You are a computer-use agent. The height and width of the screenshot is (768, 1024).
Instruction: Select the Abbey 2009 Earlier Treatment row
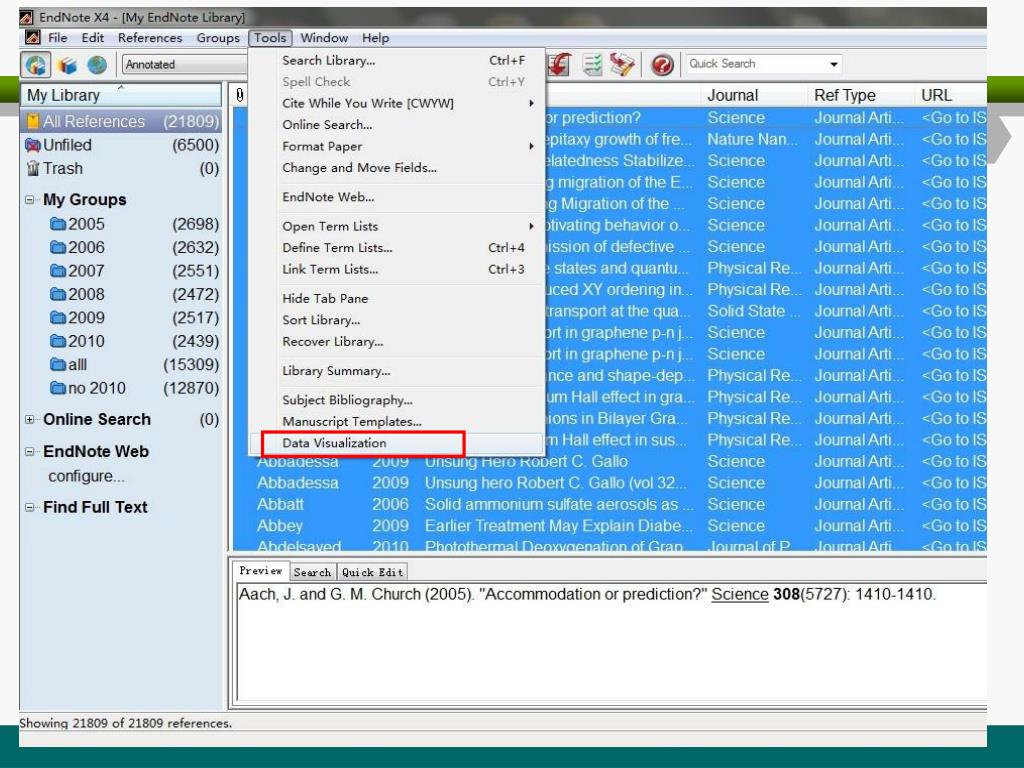point(609,526)
